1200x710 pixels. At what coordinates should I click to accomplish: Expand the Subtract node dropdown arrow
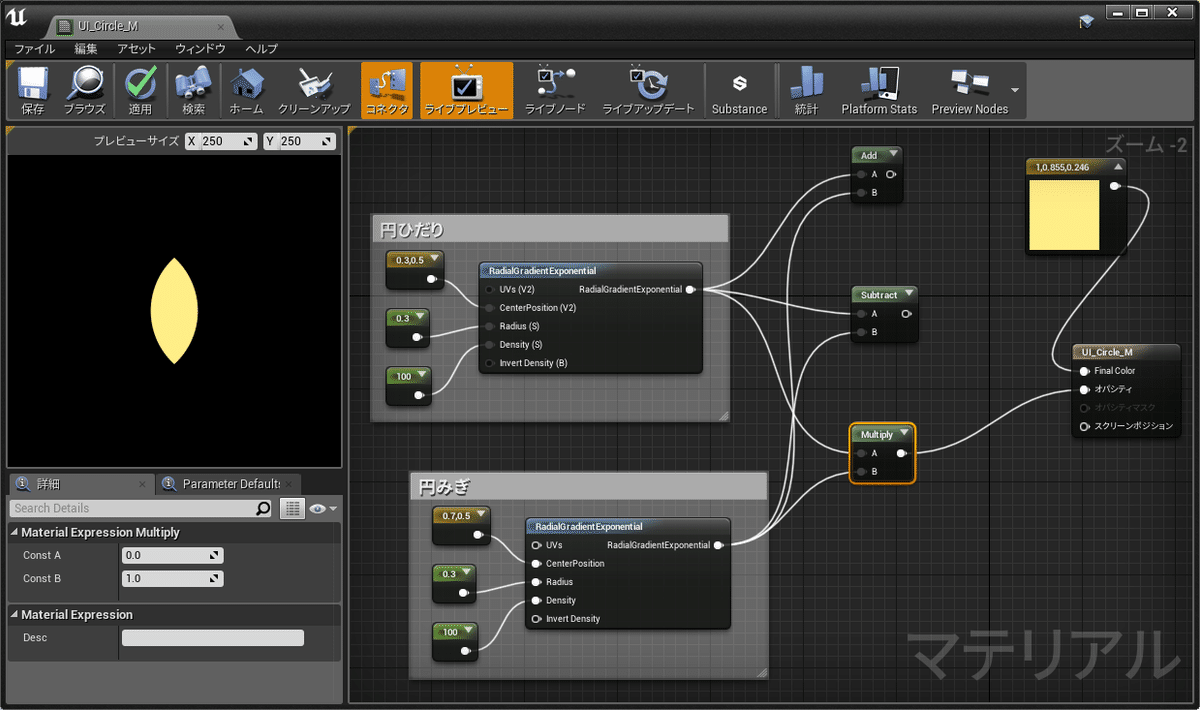pos(908,295)
